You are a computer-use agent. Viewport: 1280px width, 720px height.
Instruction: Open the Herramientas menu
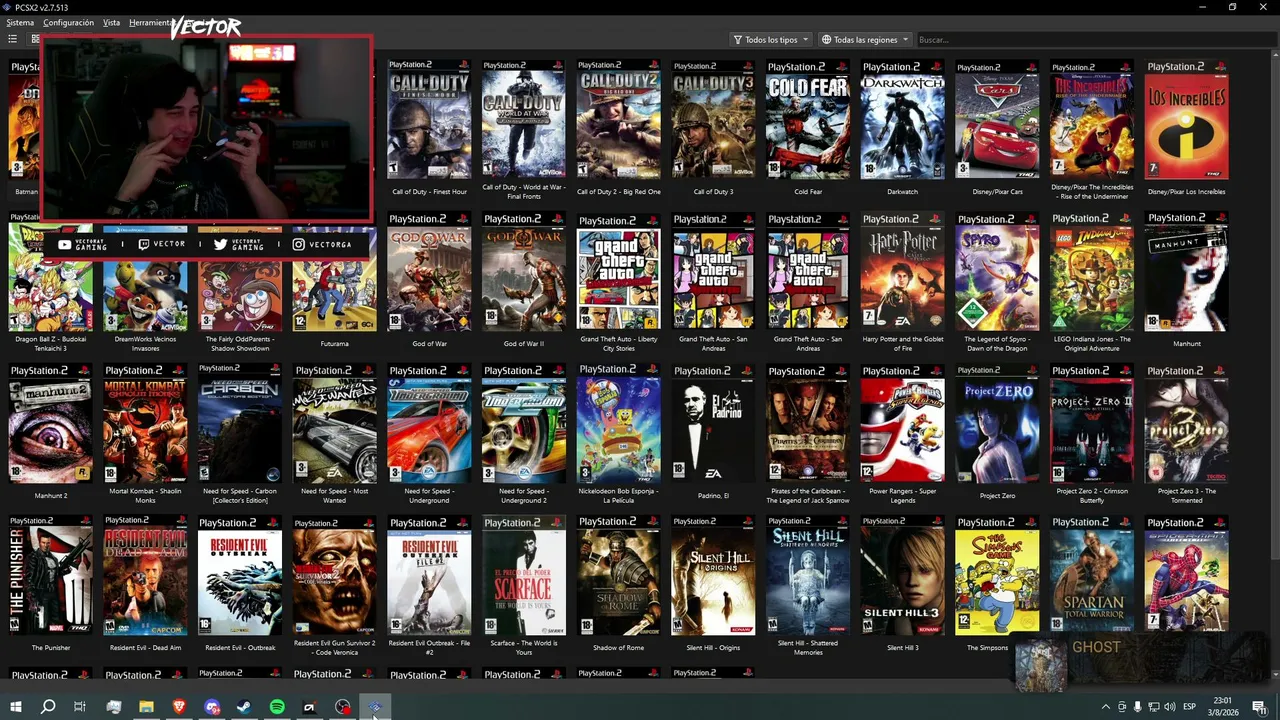(150, 22)
